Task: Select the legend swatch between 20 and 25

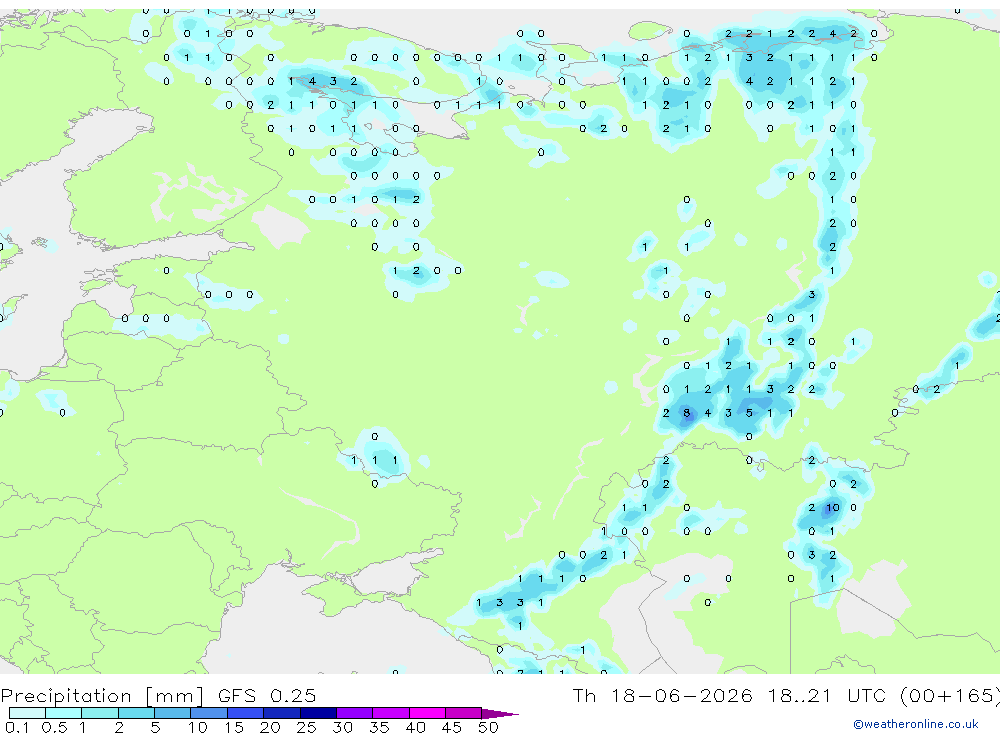Action: pyautogui.click(x=282, y=713)
